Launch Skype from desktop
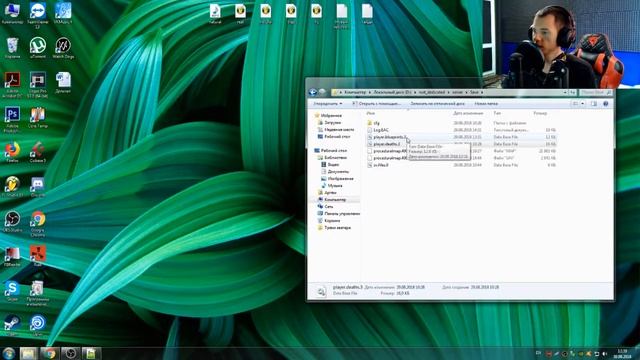 pyautogui.click(x=12, y=291)
